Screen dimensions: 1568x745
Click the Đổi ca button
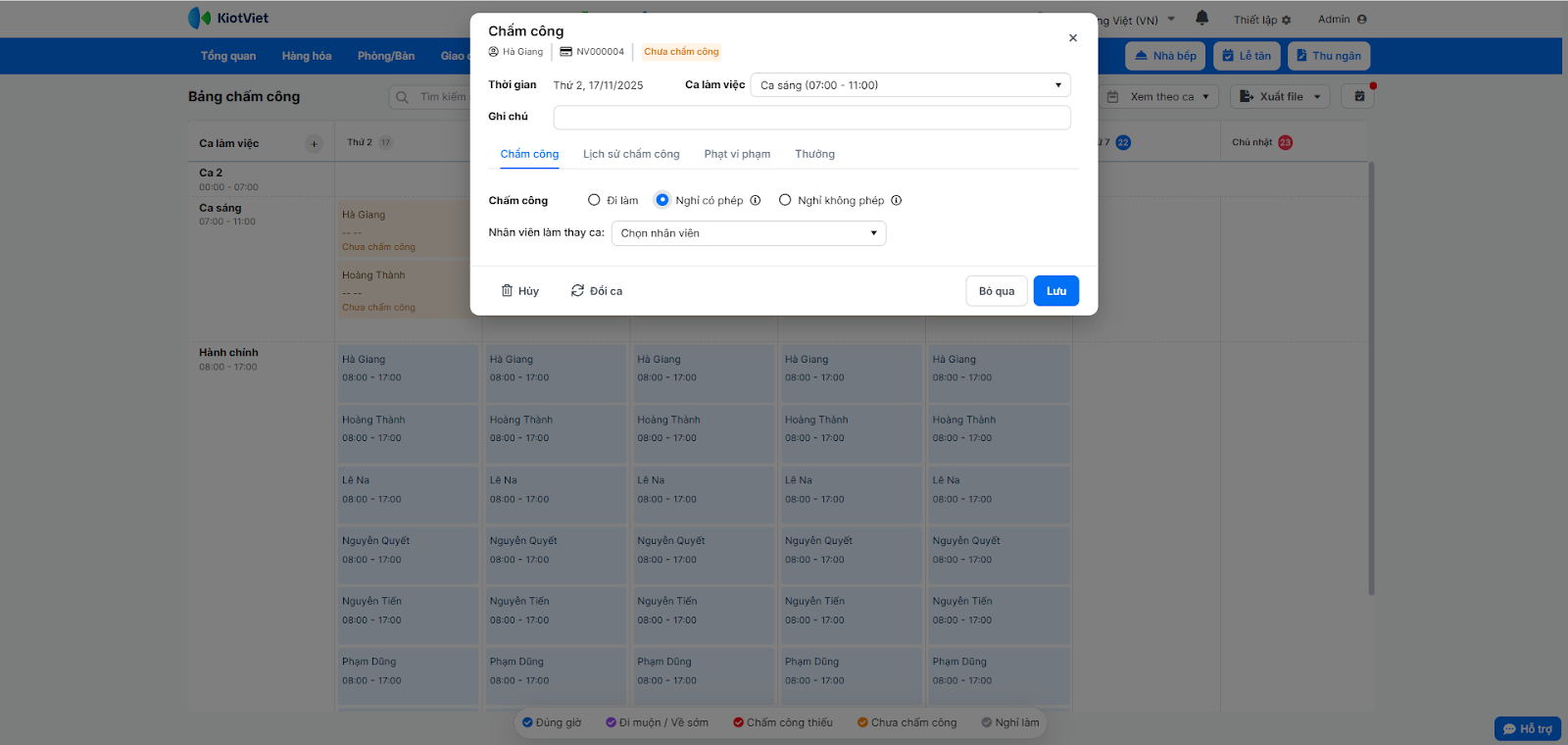click(x=597, y=291)
